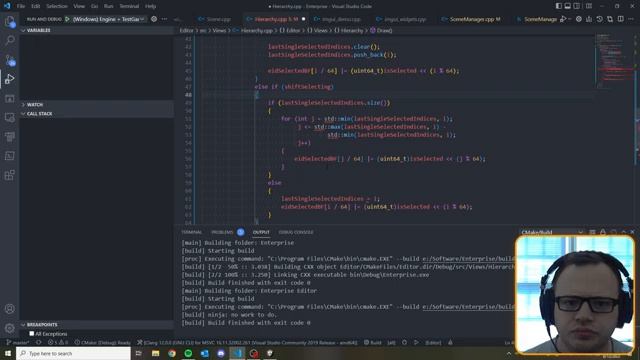
Task: Click CMake (Debug) Ready status item
Action: [x=103, y=342]
